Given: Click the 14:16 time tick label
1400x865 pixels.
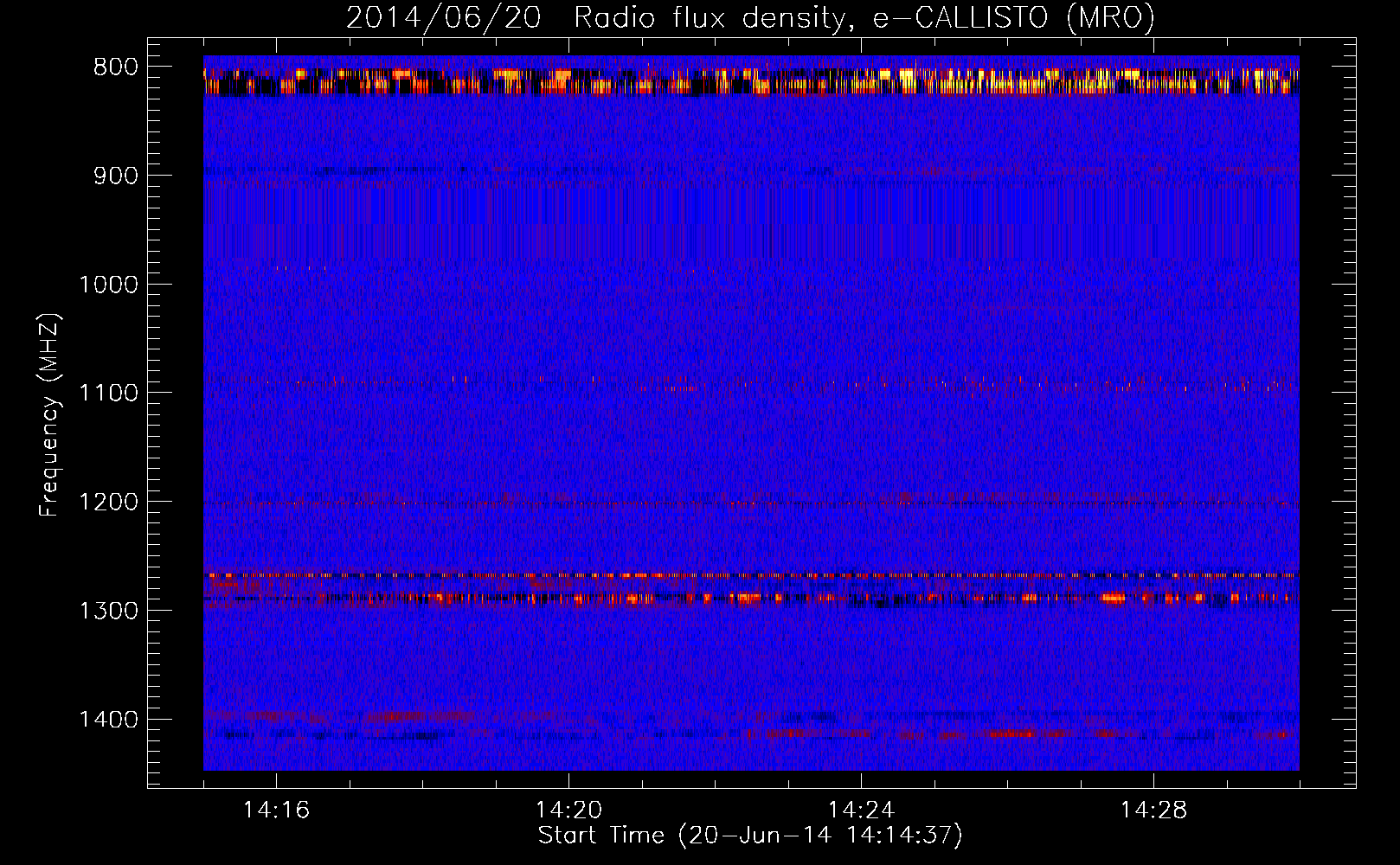Looking at the screenshot, I should coord(276,811).
